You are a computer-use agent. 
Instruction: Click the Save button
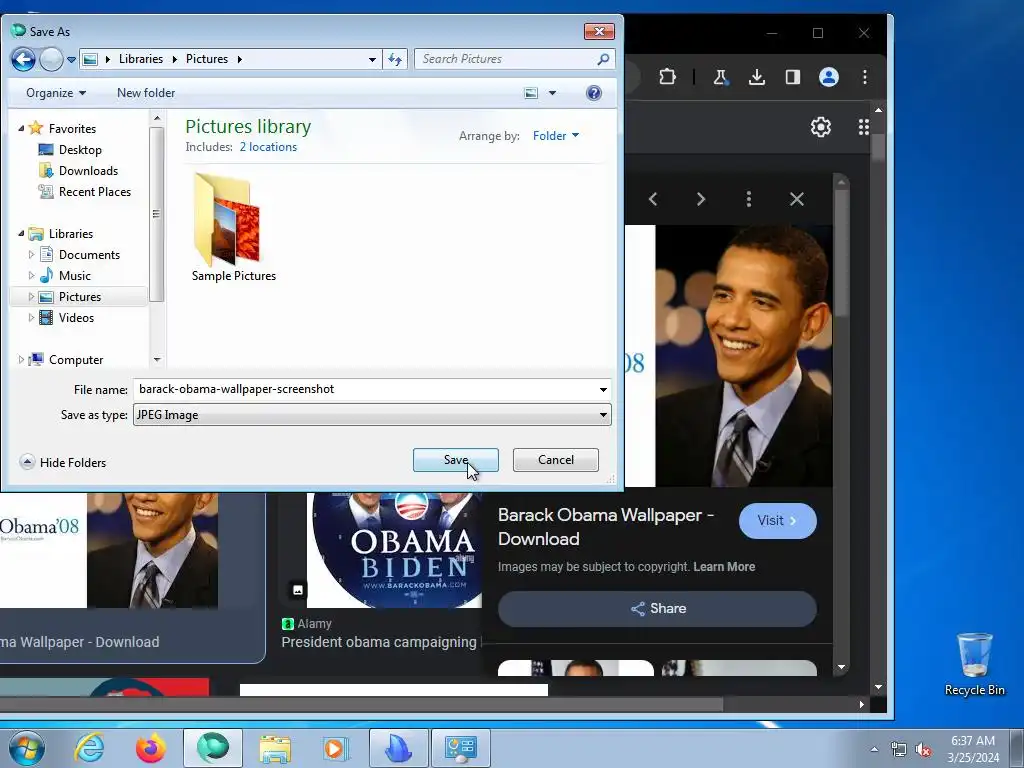click(x=456, y=460)
